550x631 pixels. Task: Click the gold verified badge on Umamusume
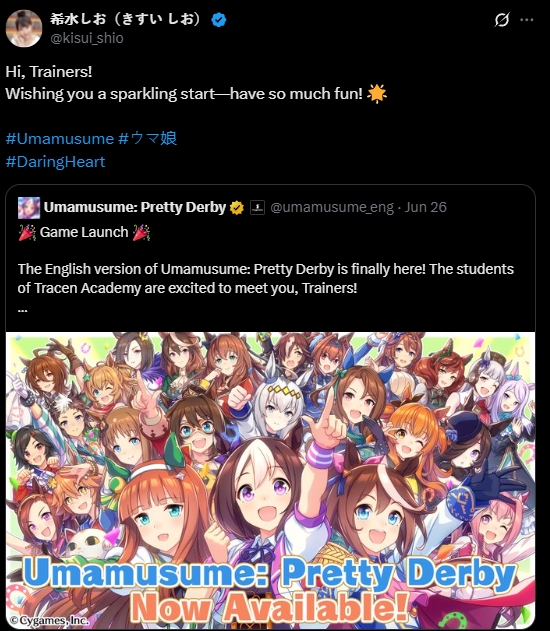(237, 208)
